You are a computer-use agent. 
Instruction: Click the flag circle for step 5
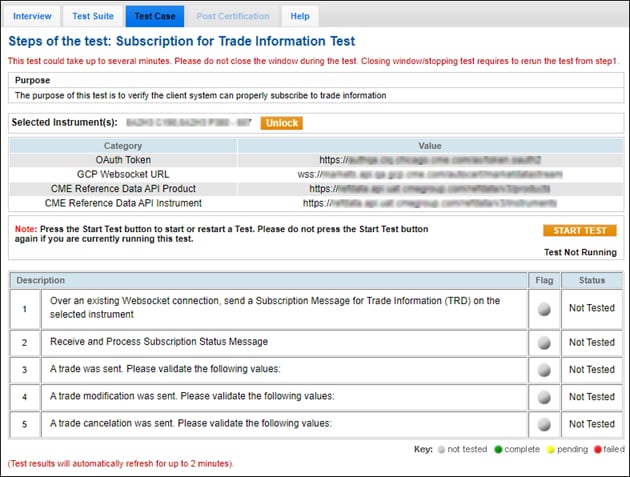pos(544,423)
